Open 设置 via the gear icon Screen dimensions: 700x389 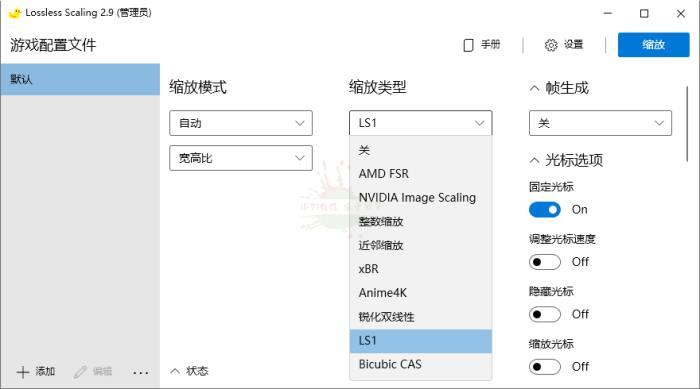tap(551, 45)
